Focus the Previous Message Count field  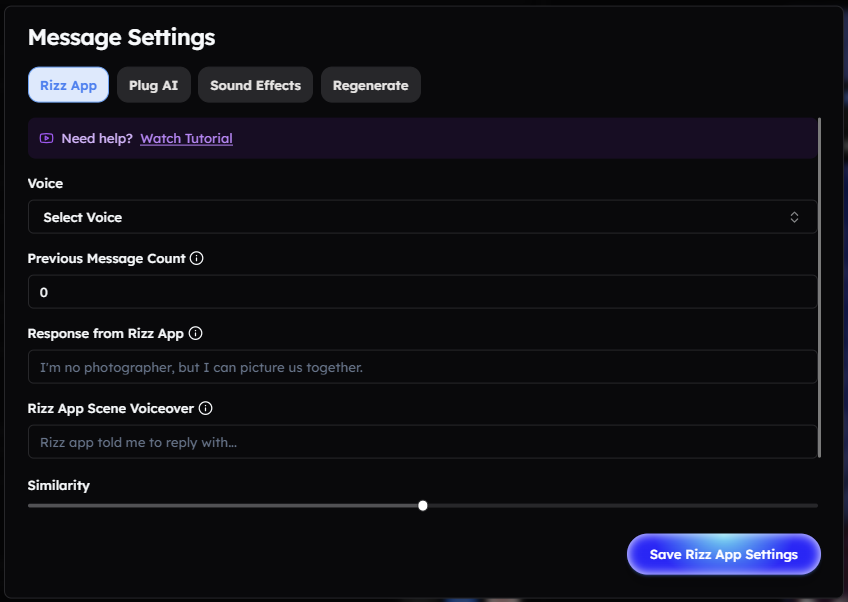[422, 292]
